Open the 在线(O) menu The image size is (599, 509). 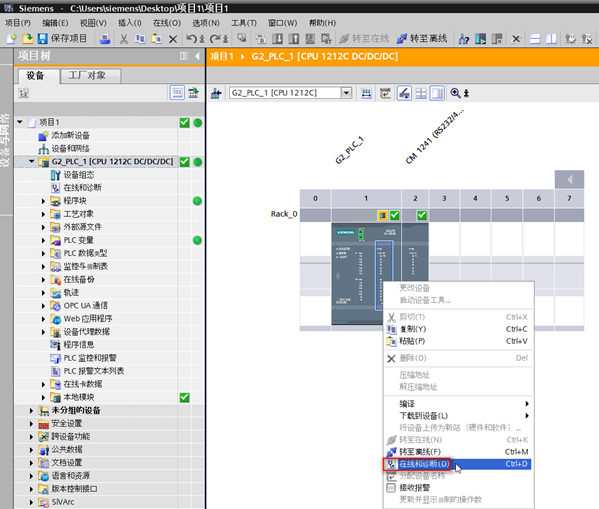coord(167,23)
